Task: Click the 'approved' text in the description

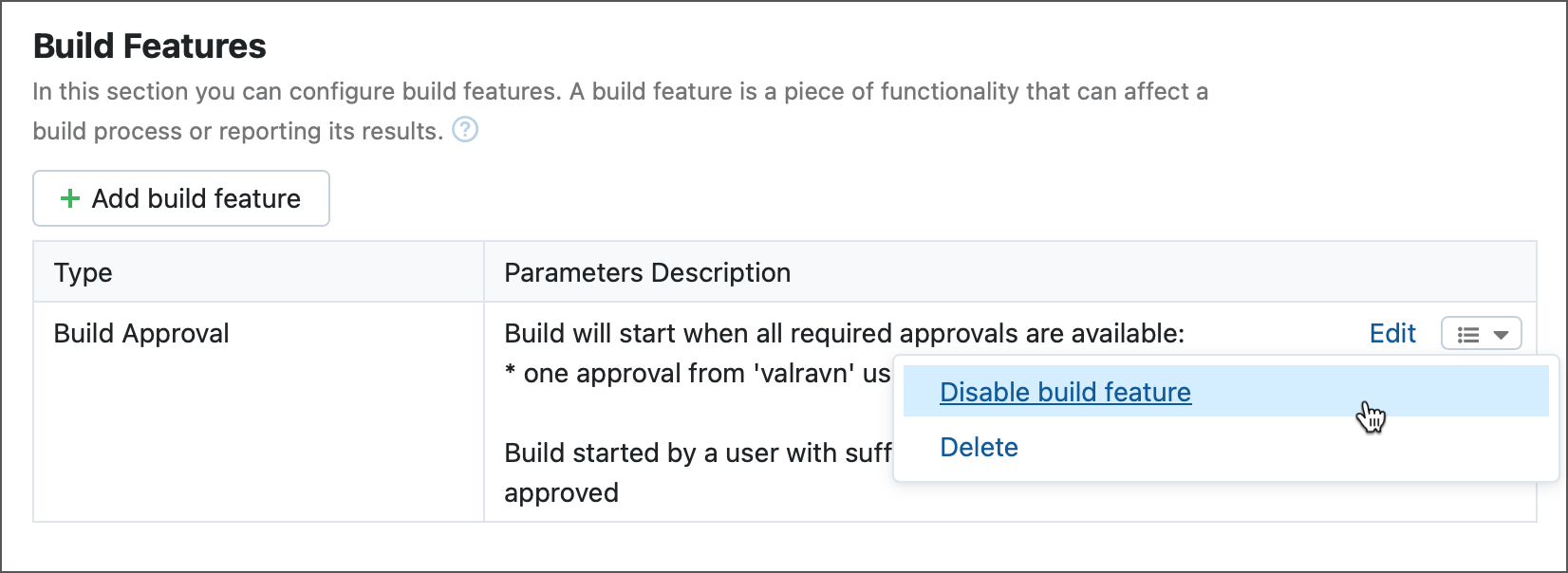Action: (x=560, y=492)
